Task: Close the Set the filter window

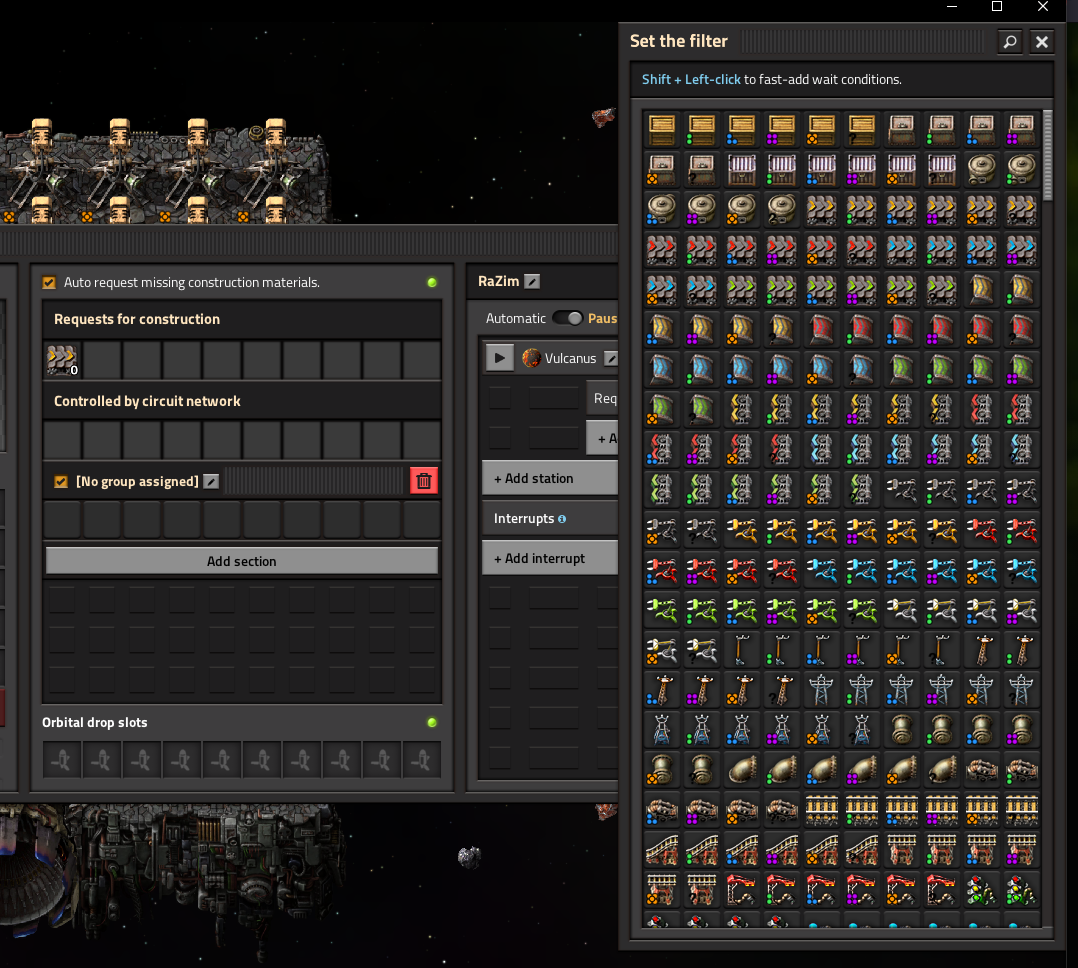Action: tap(1042, 41)
